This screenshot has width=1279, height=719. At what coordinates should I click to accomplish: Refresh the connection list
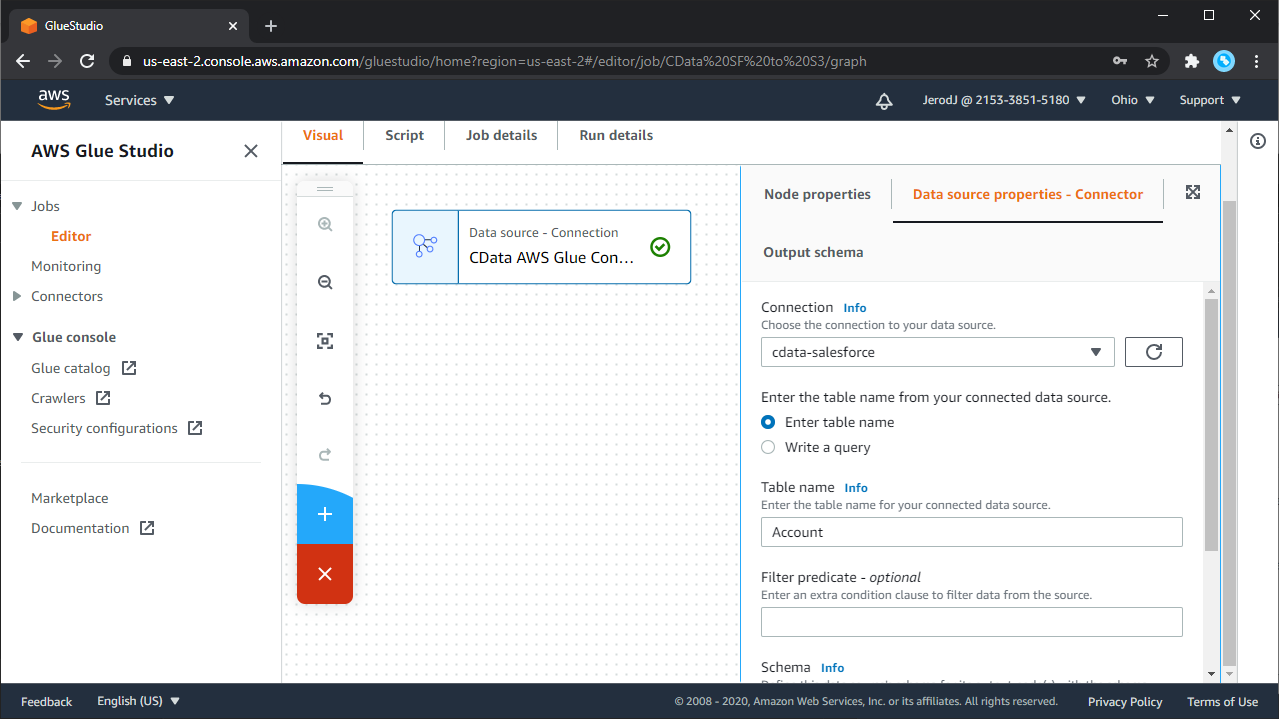pyautogui.click(x=1153, y=352)
